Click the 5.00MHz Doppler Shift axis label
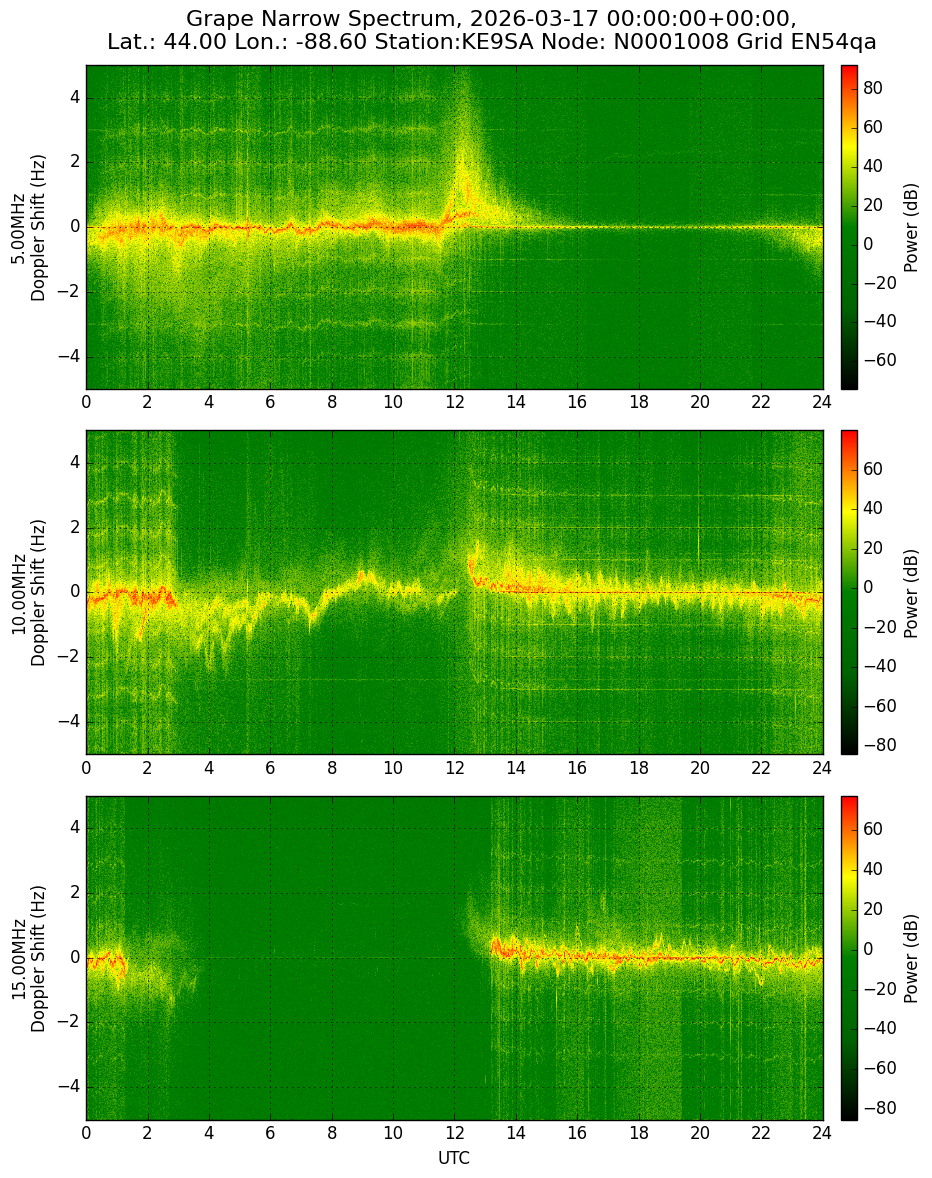Viewport: 932px width, 1178px height. 28,228
